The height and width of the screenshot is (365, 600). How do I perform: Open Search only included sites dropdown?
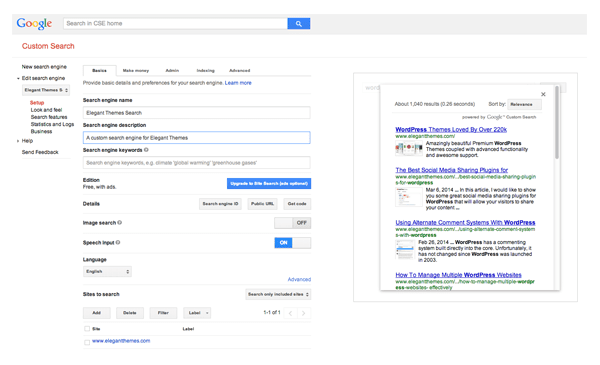pos(278,294)
